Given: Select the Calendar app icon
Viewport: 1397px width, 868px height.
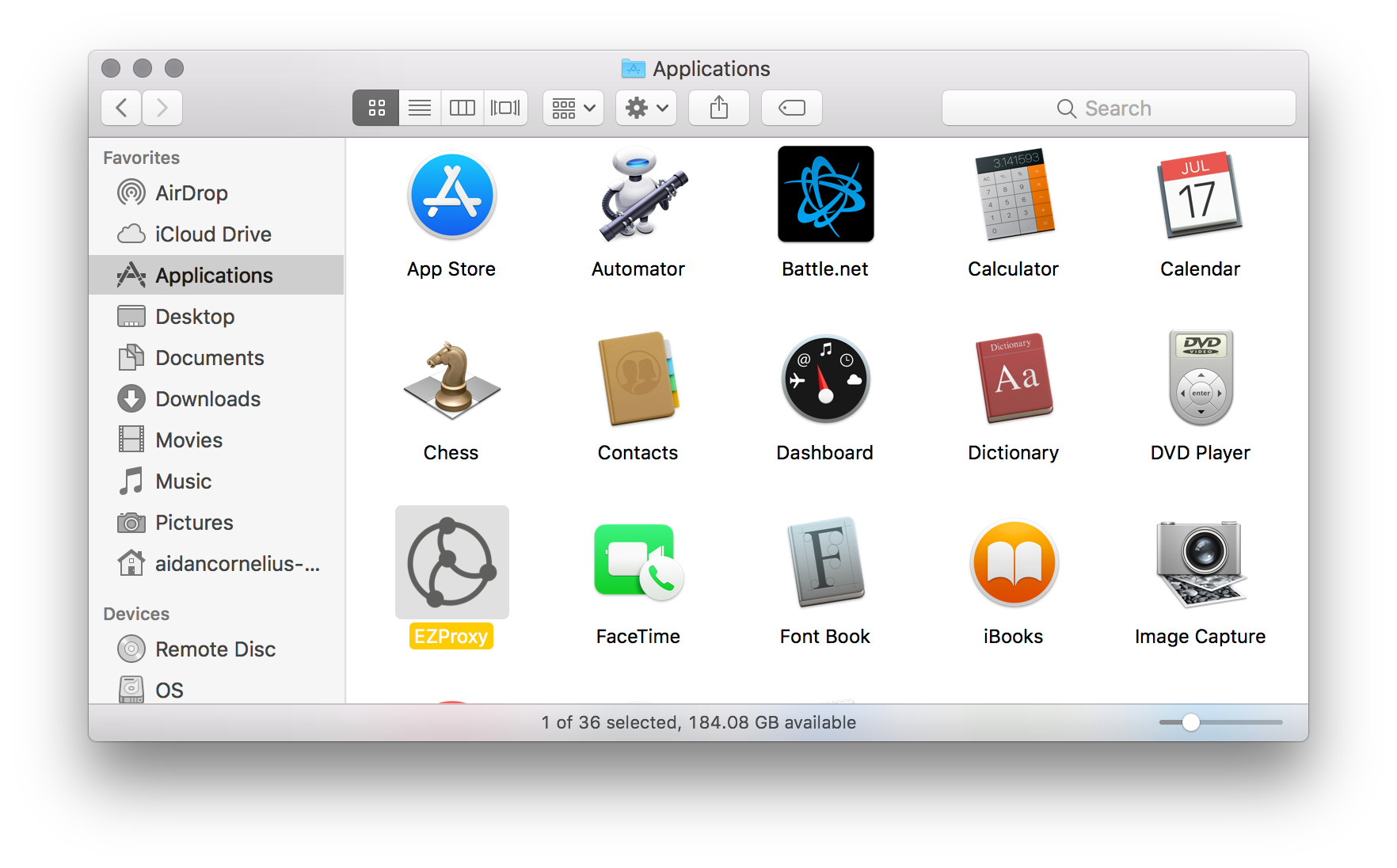Looking at the screenshot, I should coord(1200,195).
